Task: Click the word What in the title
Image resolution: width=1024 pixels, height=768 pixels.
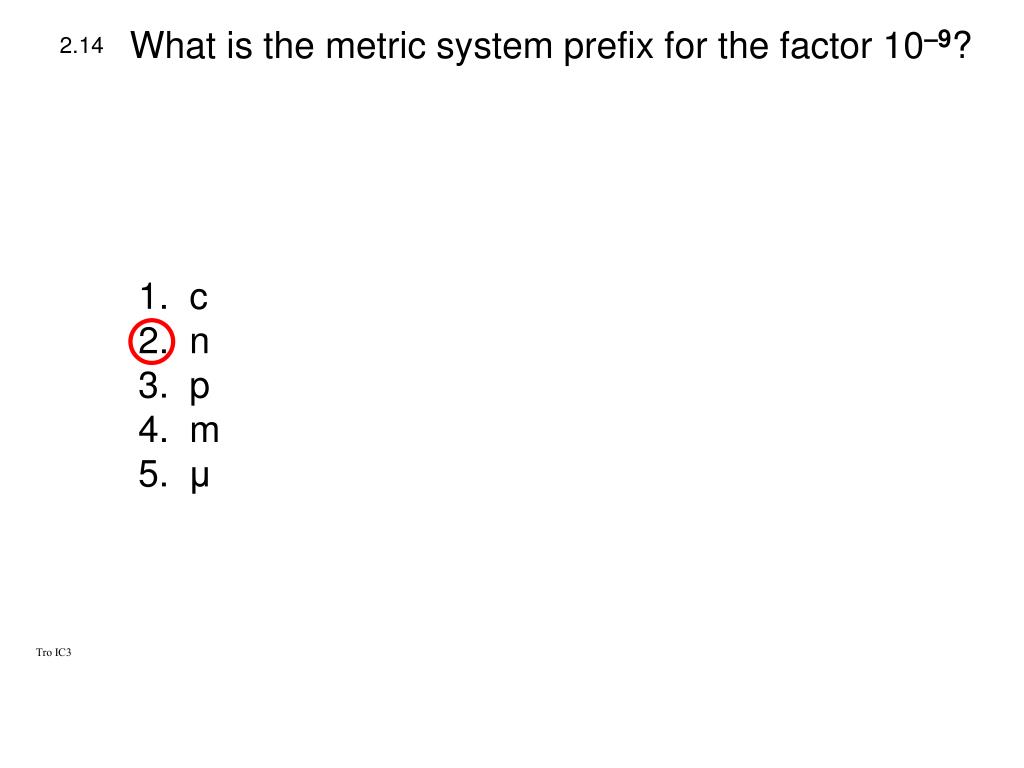Action: (x=173, y=46)
